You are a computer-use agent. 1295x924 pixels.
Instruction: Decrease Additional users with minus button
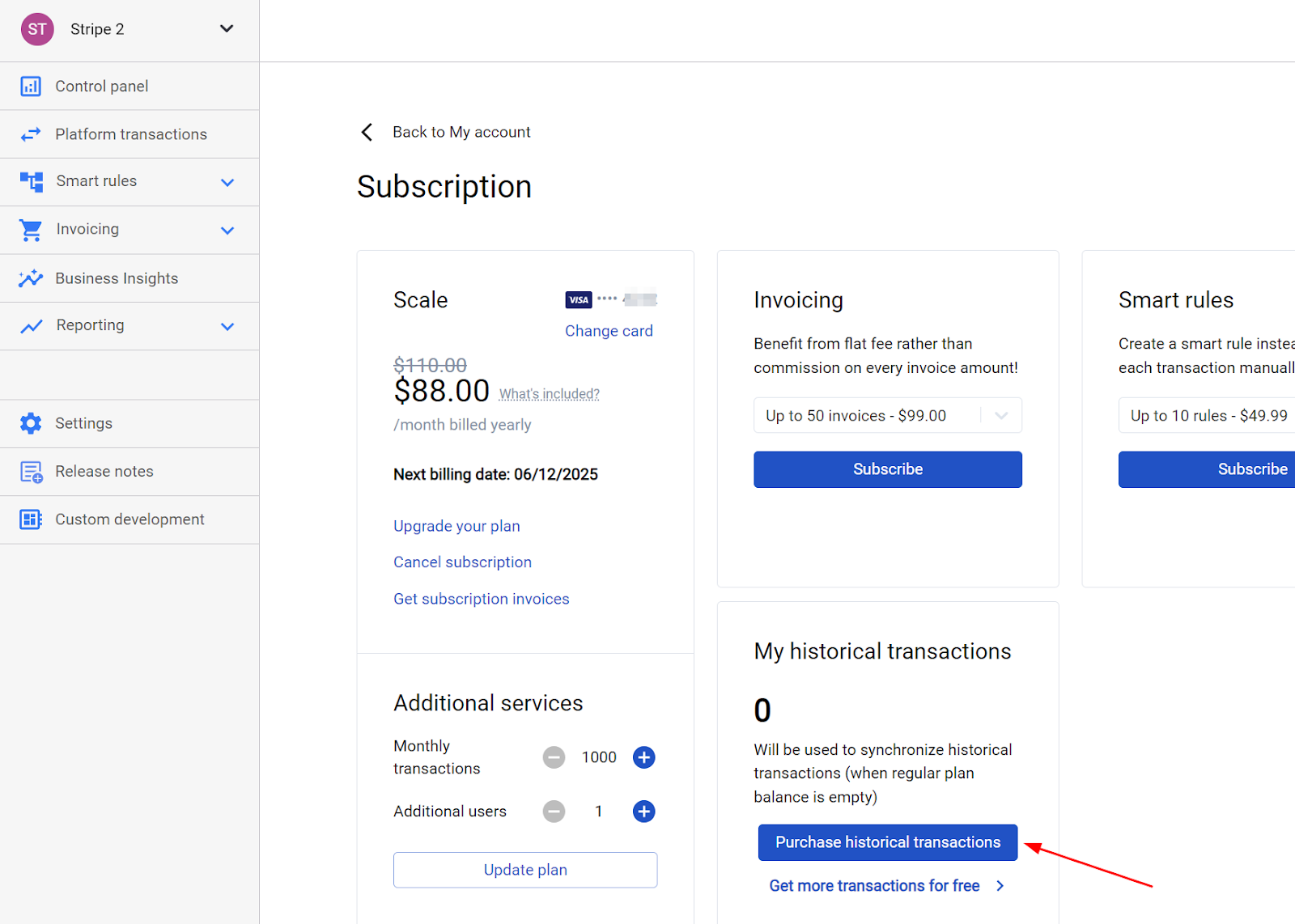point(554,812)
